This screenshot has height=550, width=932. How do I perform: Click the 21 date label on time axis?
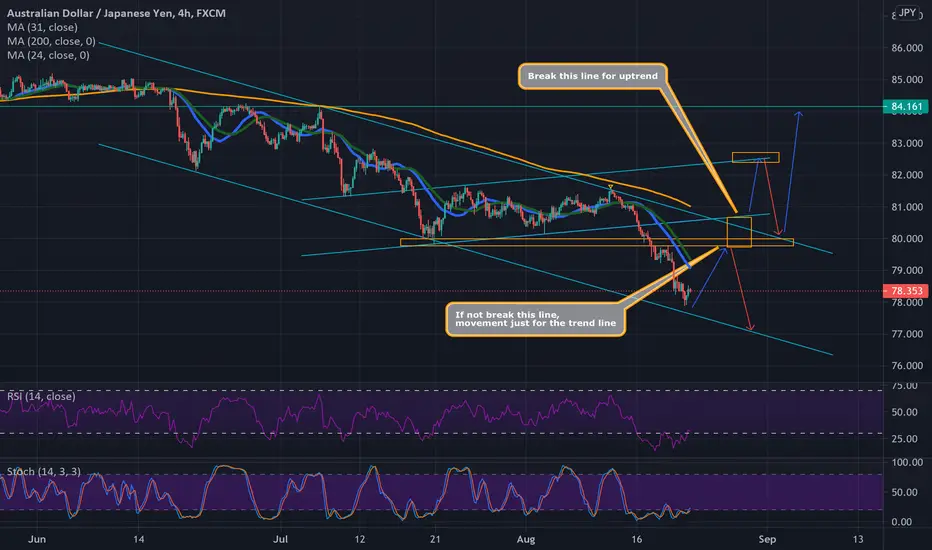point(435,539)
